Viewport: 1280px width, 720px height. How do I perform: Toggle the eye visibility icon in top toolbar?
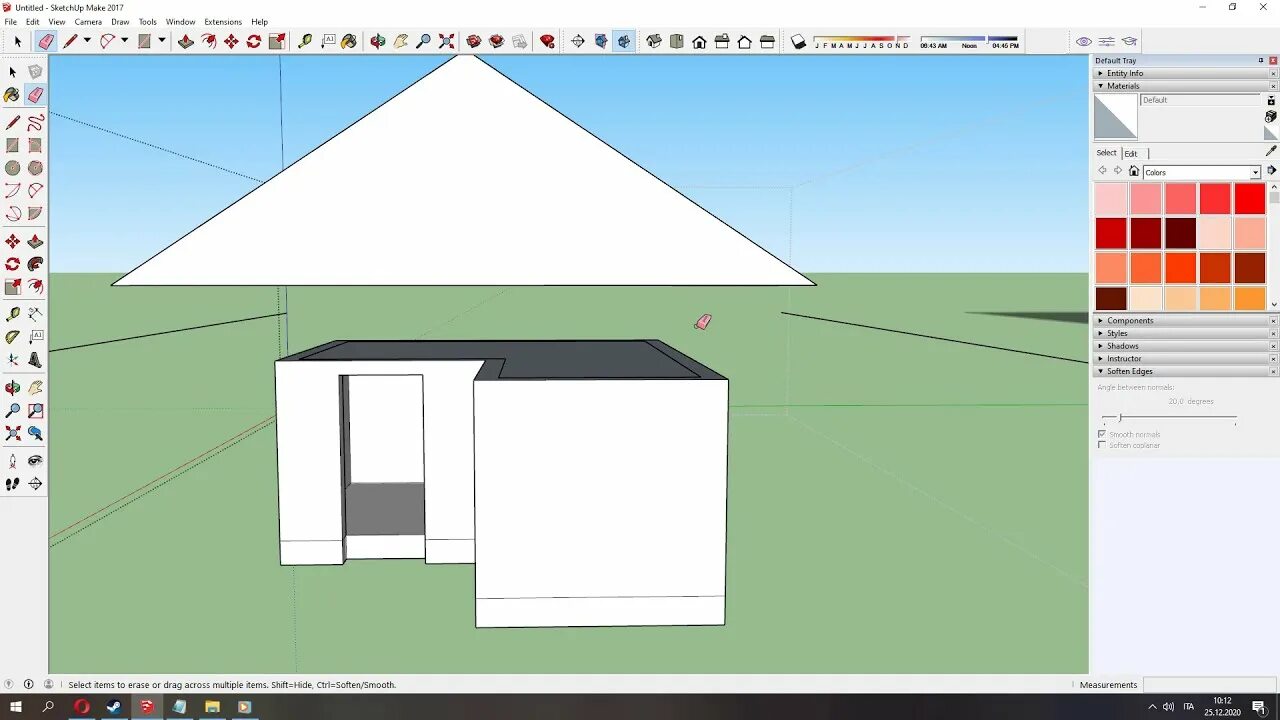(1084, 41)
